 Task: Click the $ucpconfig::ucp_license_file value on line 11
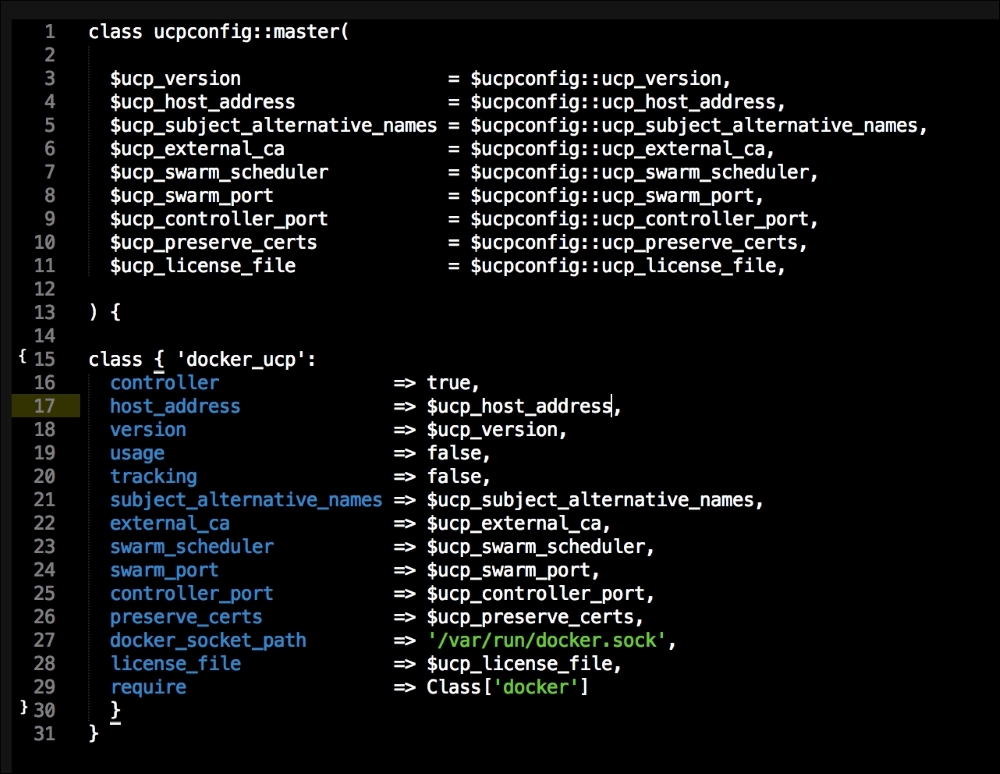click(622, 266)
